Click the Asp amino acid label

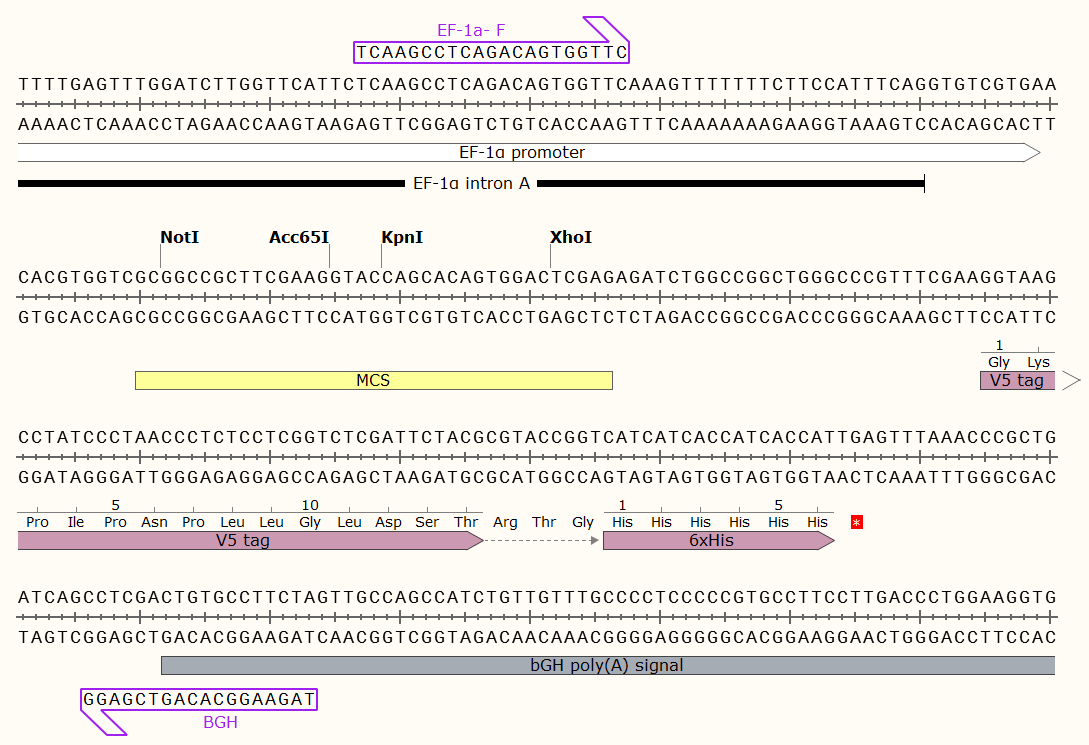click(388, 522)
